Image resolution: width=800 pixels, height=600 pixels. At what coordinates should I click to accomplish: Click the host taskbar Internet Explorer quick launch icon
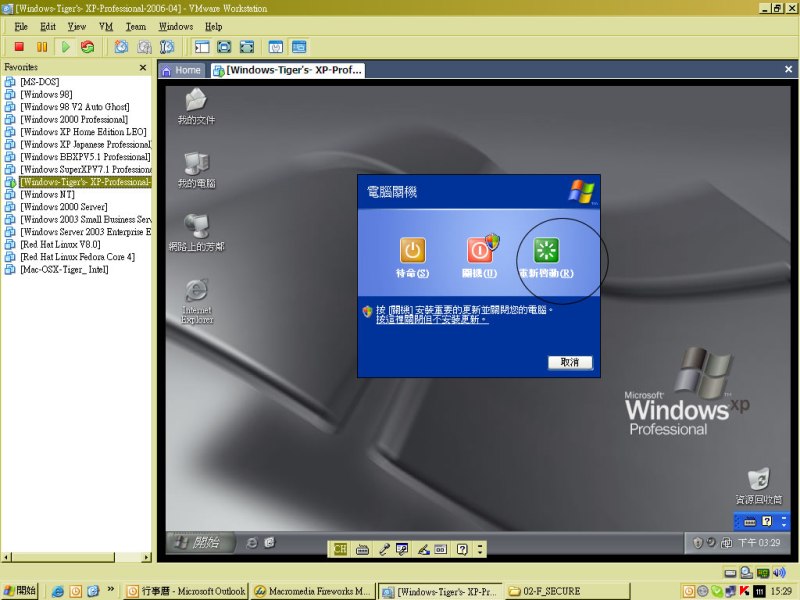point(58,591)
